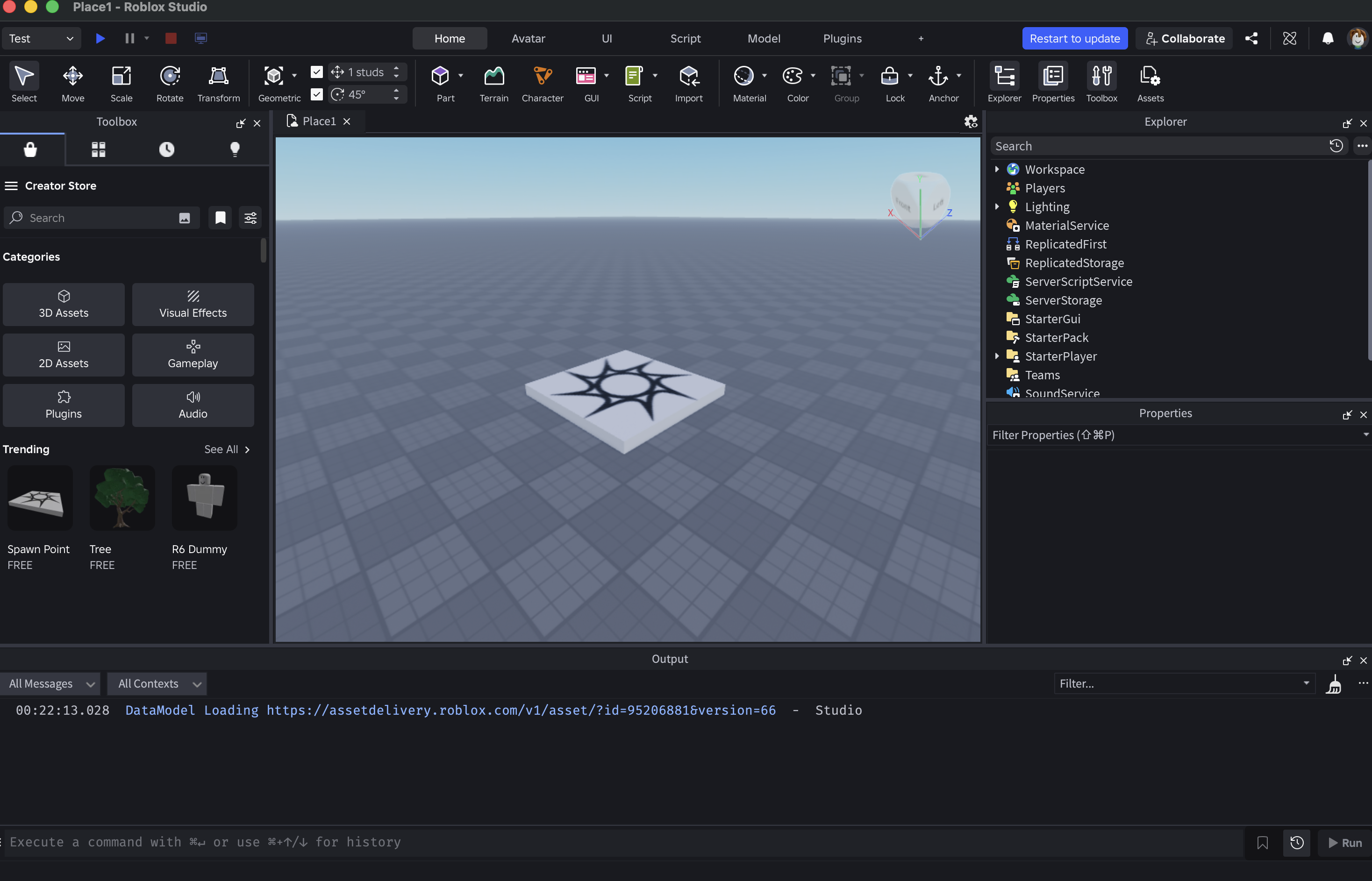The height and width of the screenshot is (881, 1372).
Task: Click See All trending link
Action: point(227,449)
